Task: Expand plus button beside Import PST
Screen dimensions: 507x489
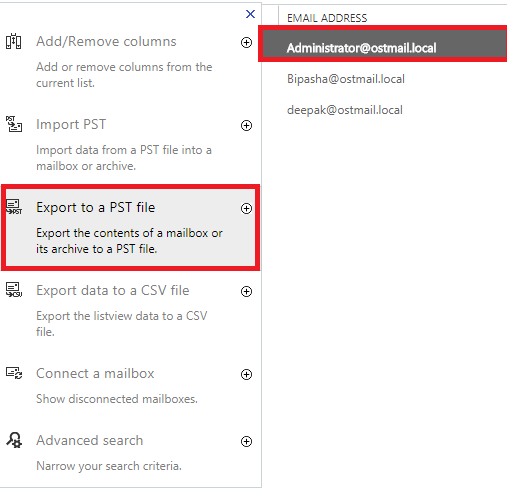Action: pos(246,125)
